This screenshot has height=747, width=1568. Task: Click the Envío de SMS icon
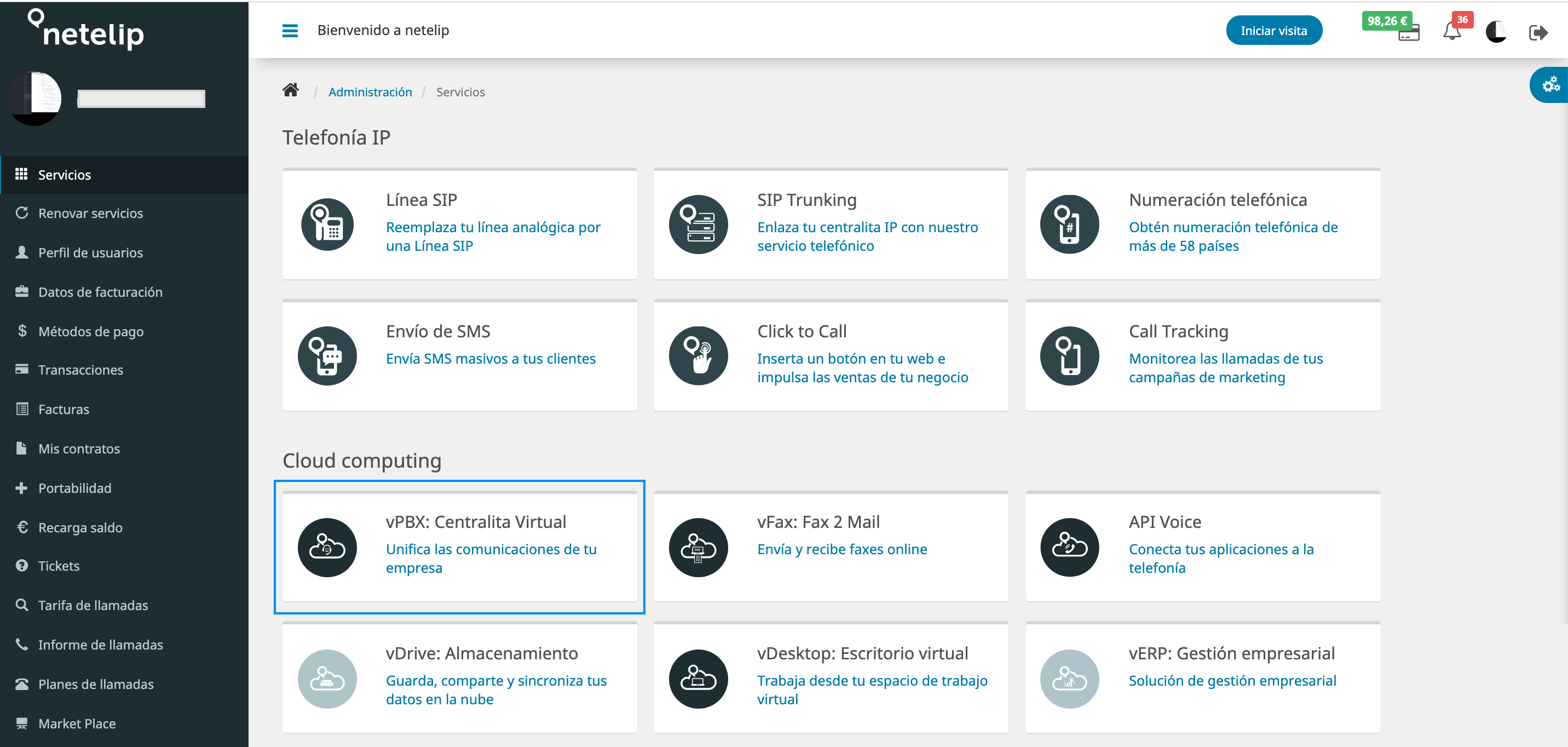tap(327, 356)
